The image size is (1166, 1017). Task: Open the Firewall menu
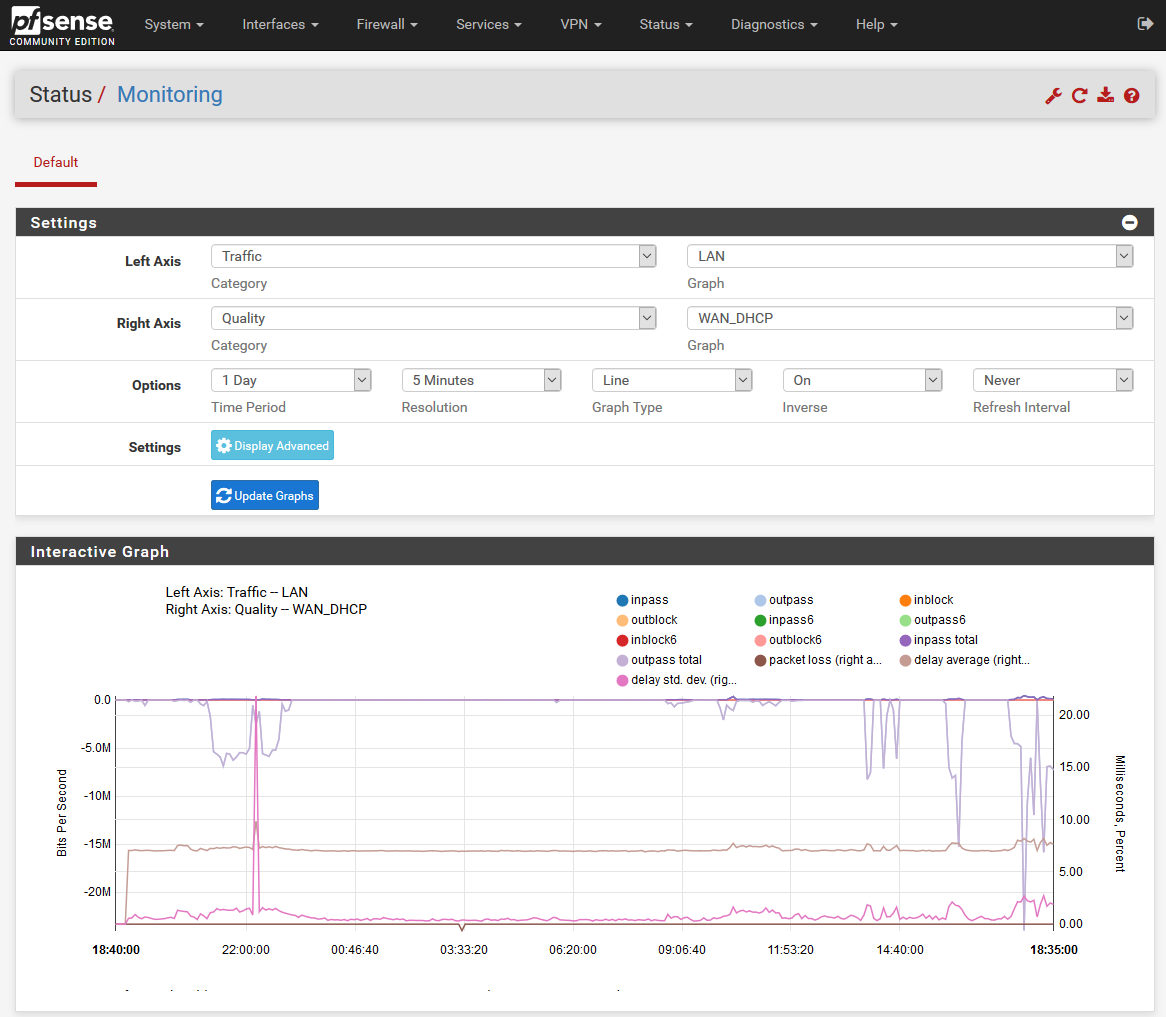click(x=387, y=24)
